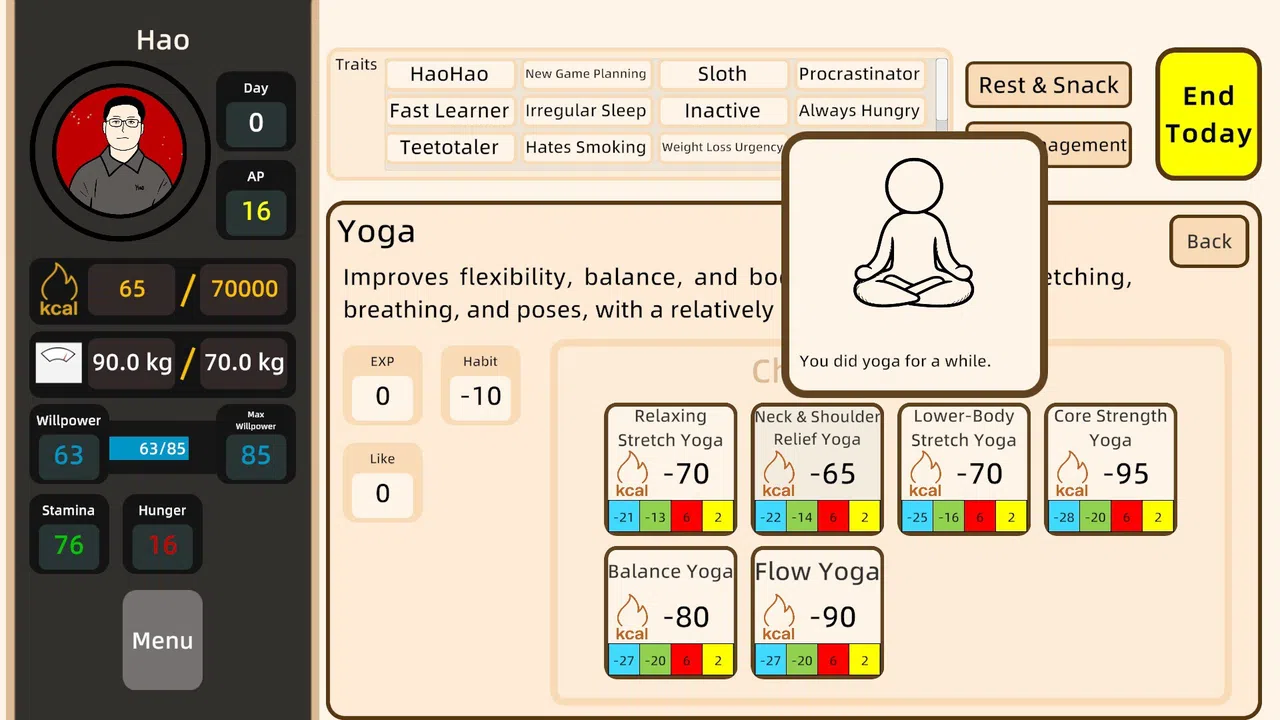Go Back from Yoga screen
Viewport: 1280px width, 720px height.
[1209, 241]
